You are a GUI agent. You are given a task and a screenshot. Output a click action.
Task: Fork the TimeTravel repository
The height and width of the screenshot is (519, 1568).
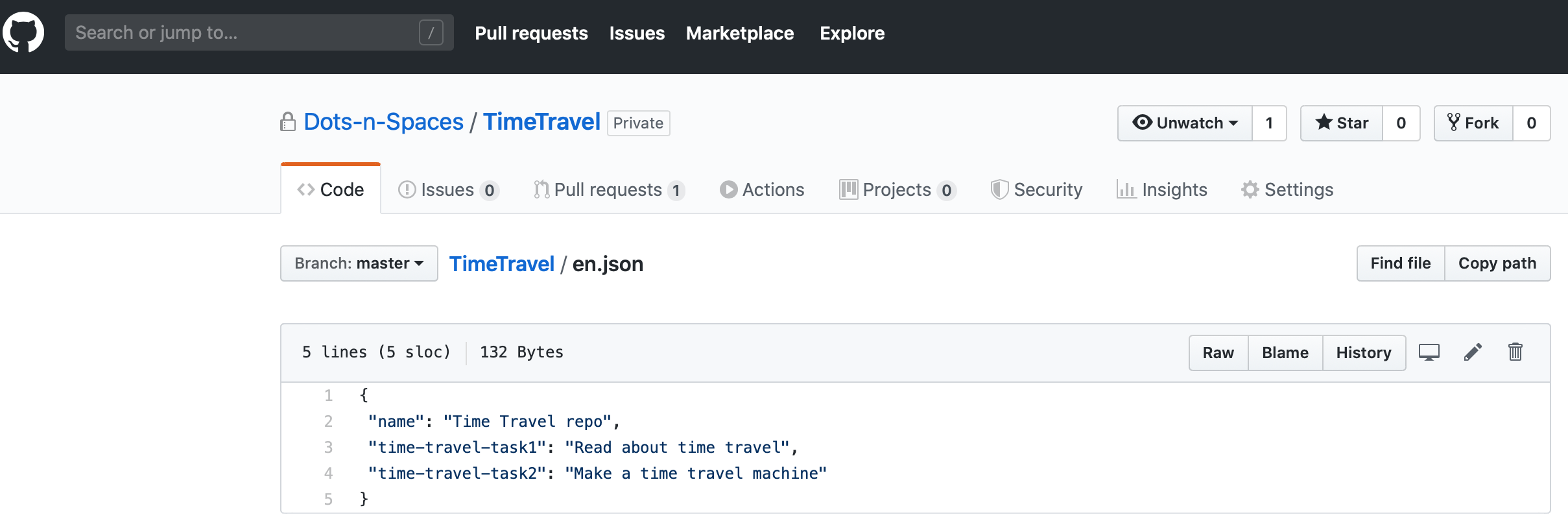1473,123
